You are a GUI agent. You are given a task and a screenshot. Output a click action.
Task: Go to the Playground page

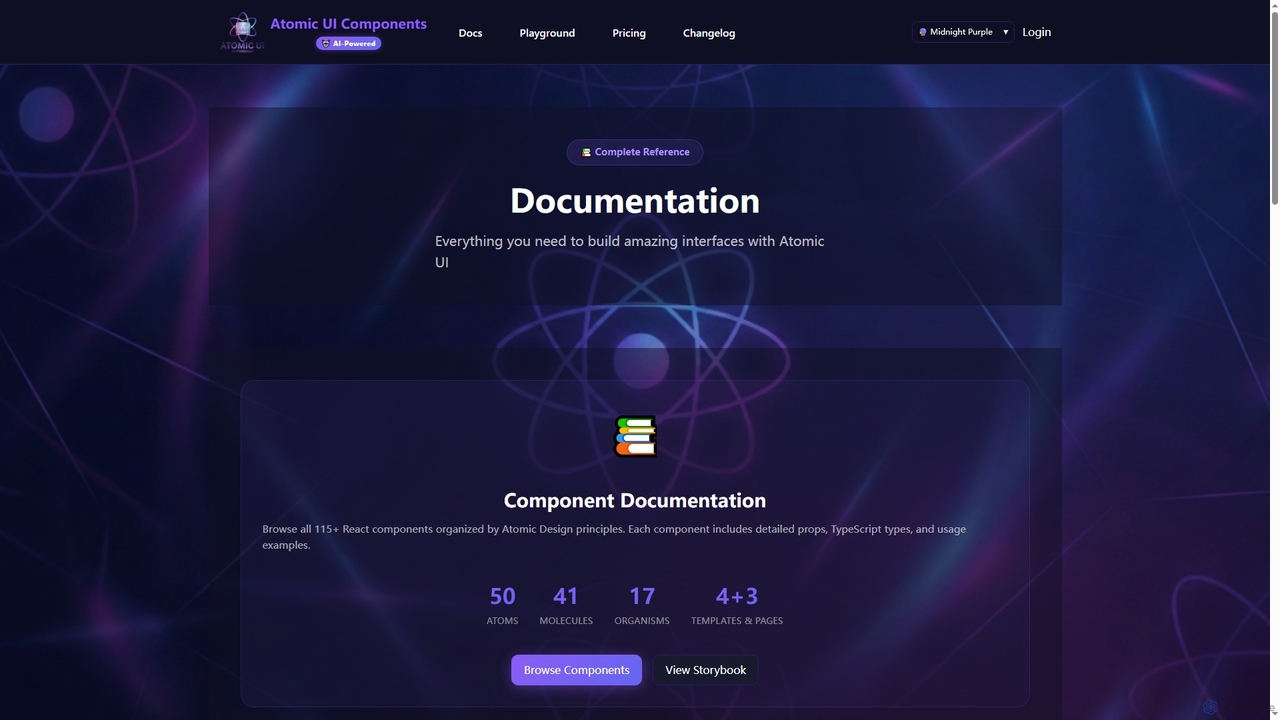point(547,33)
